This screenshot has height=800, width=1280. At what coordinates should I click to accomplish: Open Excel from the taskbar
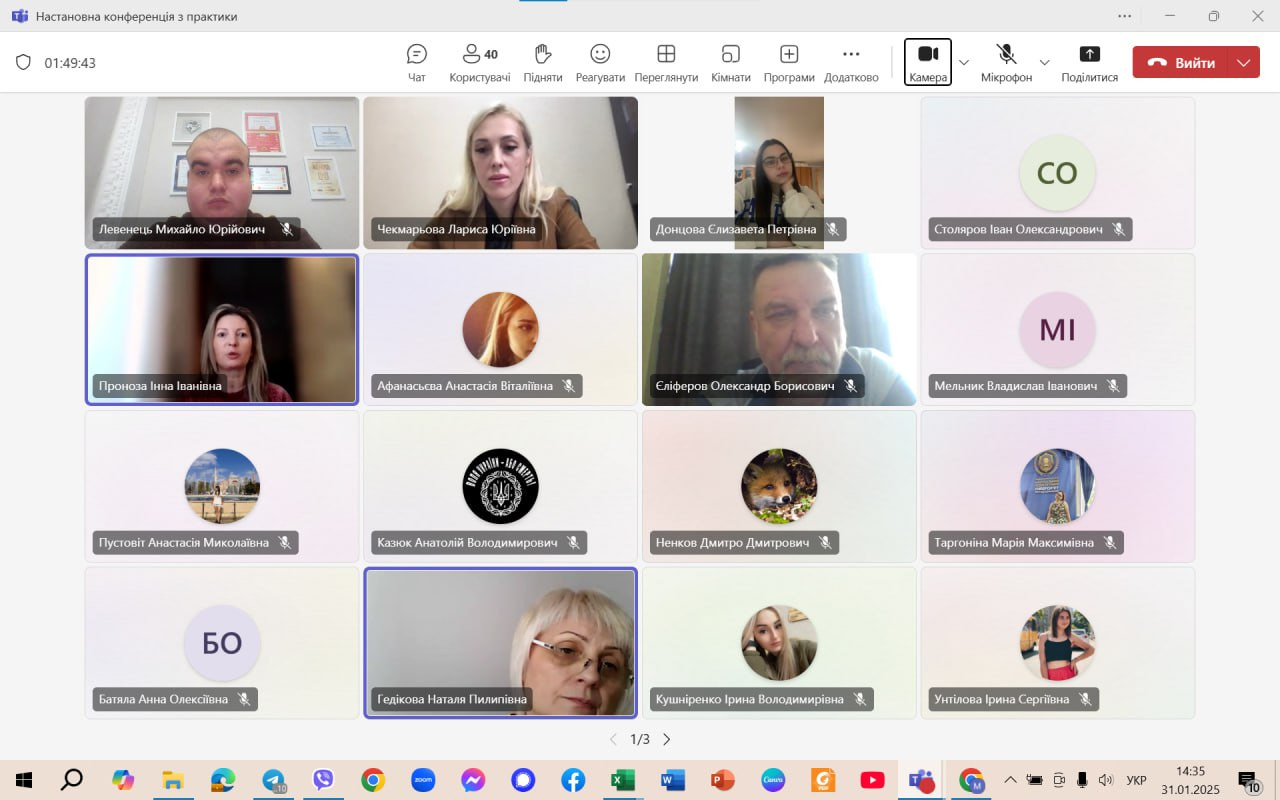click(x=623, y=780)
